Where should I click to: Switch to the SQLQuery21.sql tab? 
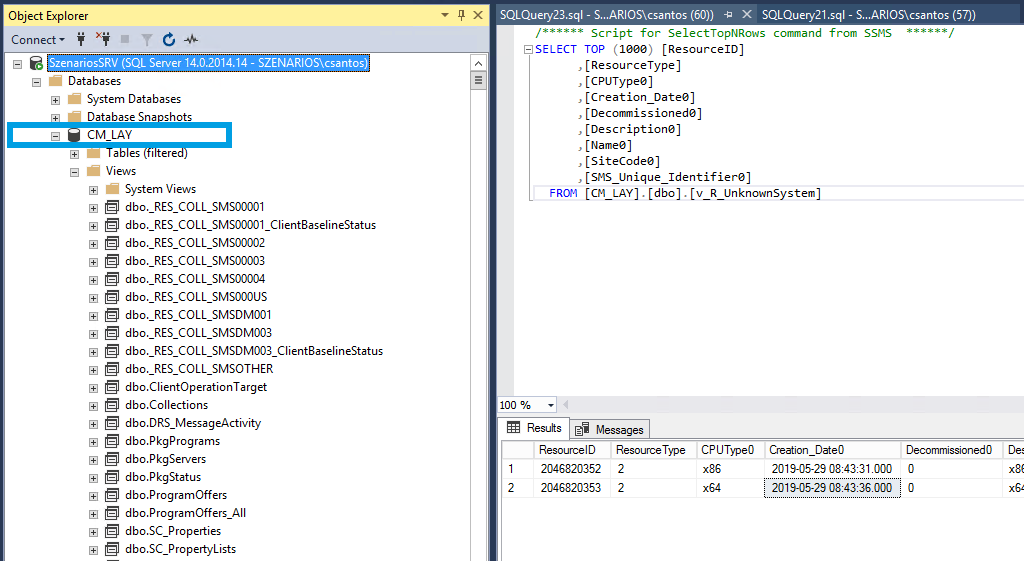point(867,15)
